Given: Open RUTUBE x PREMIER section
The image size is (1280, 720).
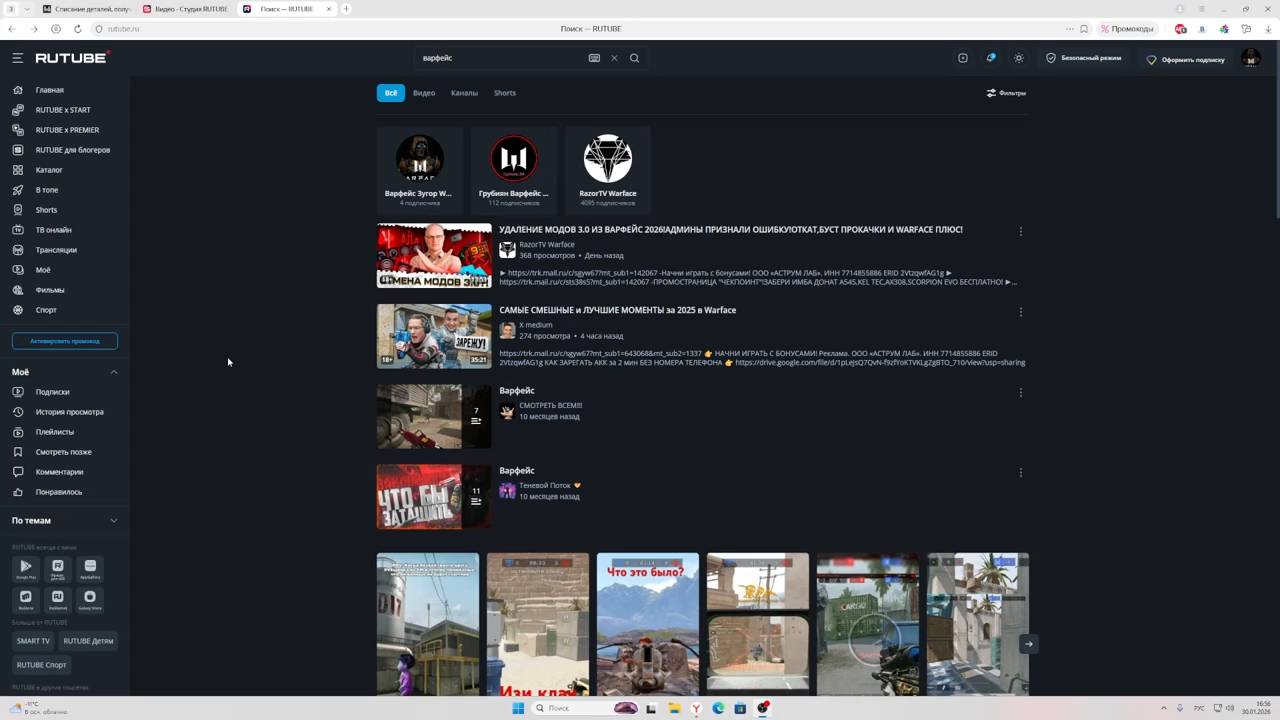Looking at the screenshot, I should click(65, 130).
